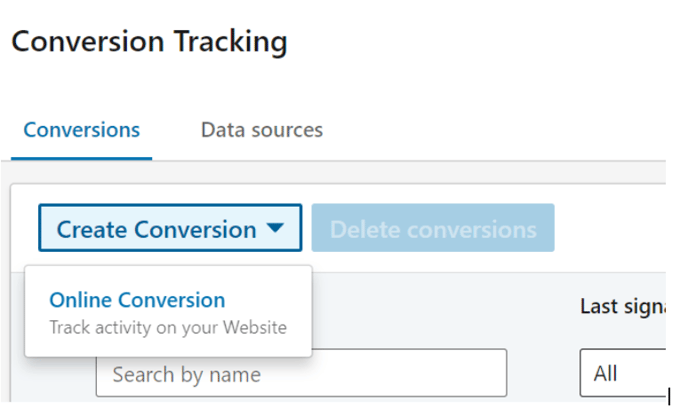The width and height of the screenshot is (688, 416).
Task: Focus the Search by name field
Action: coord(301,373)
